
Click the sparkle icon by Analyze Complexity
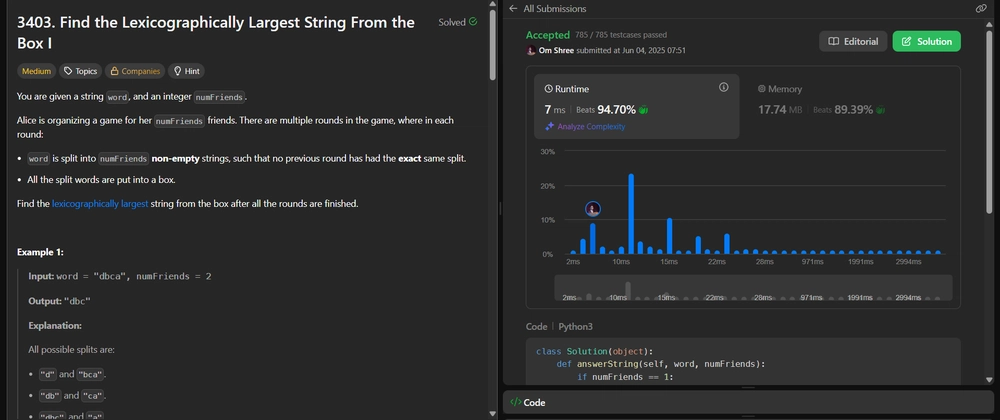point(549,127)
